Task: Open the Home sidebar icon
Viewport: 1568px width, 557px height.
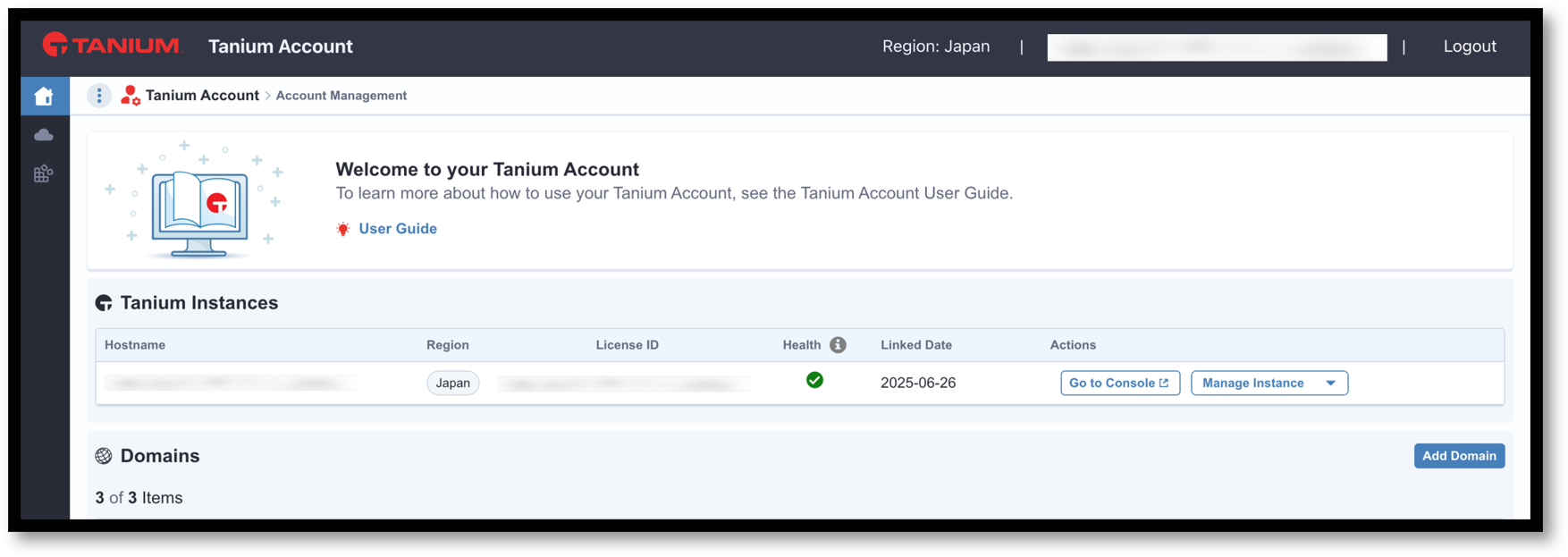Action: coord(44,96)
